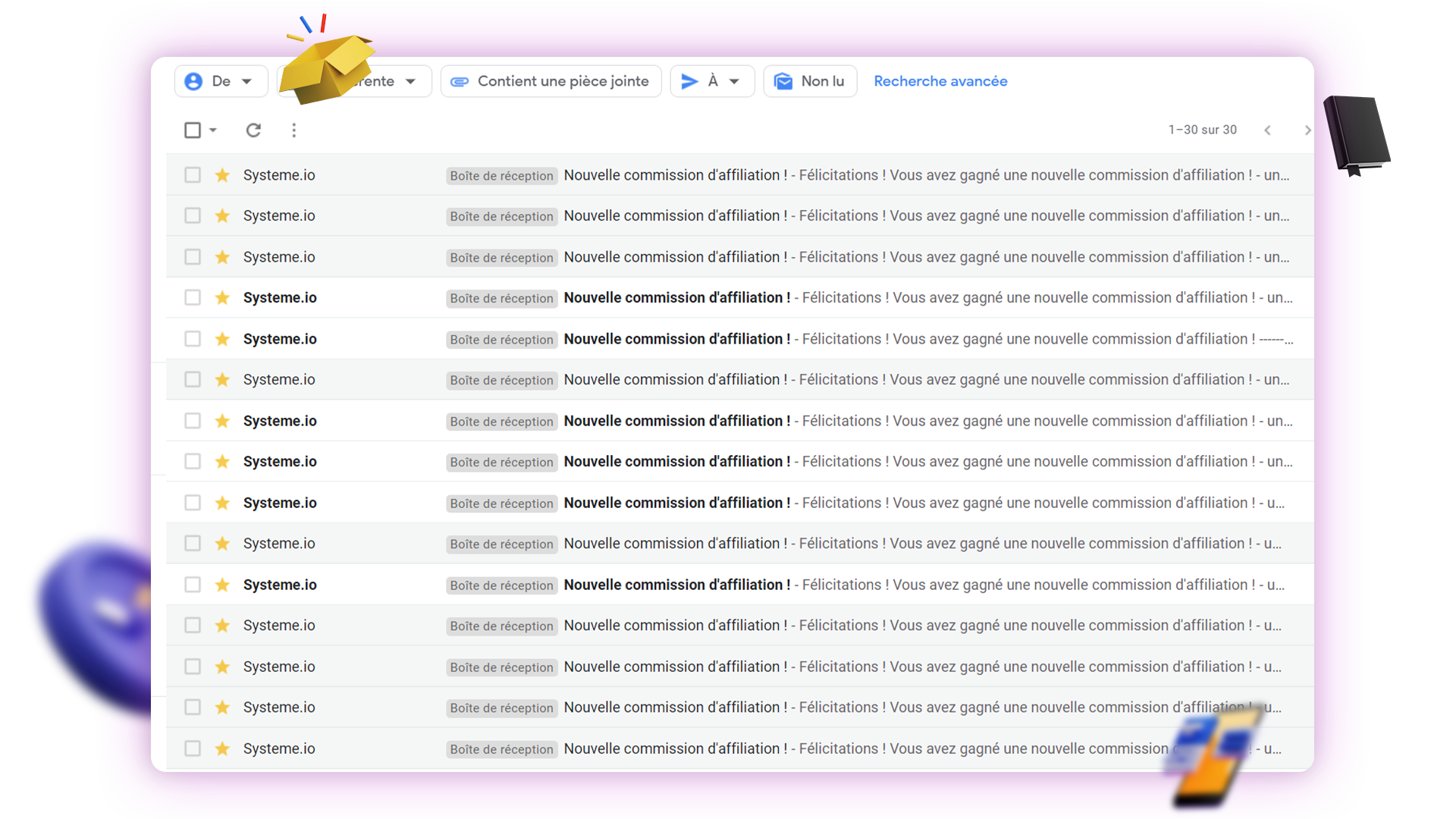Open the À recipient filter dropdown arrow

pos(734,81)
